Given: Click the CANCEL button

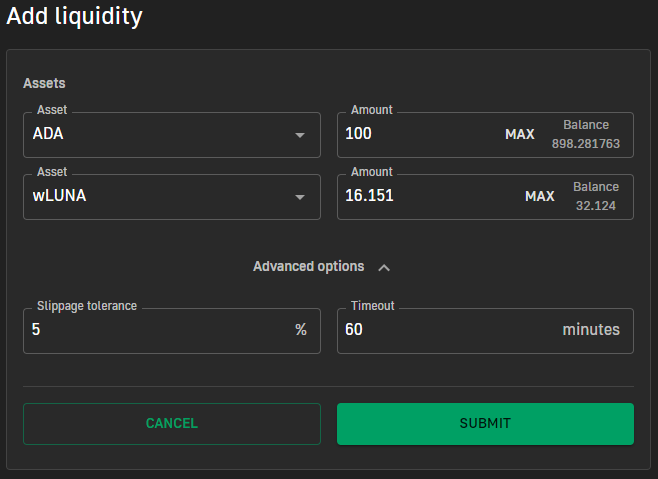Looking at the screenshot, I should (x=172, y=424).
